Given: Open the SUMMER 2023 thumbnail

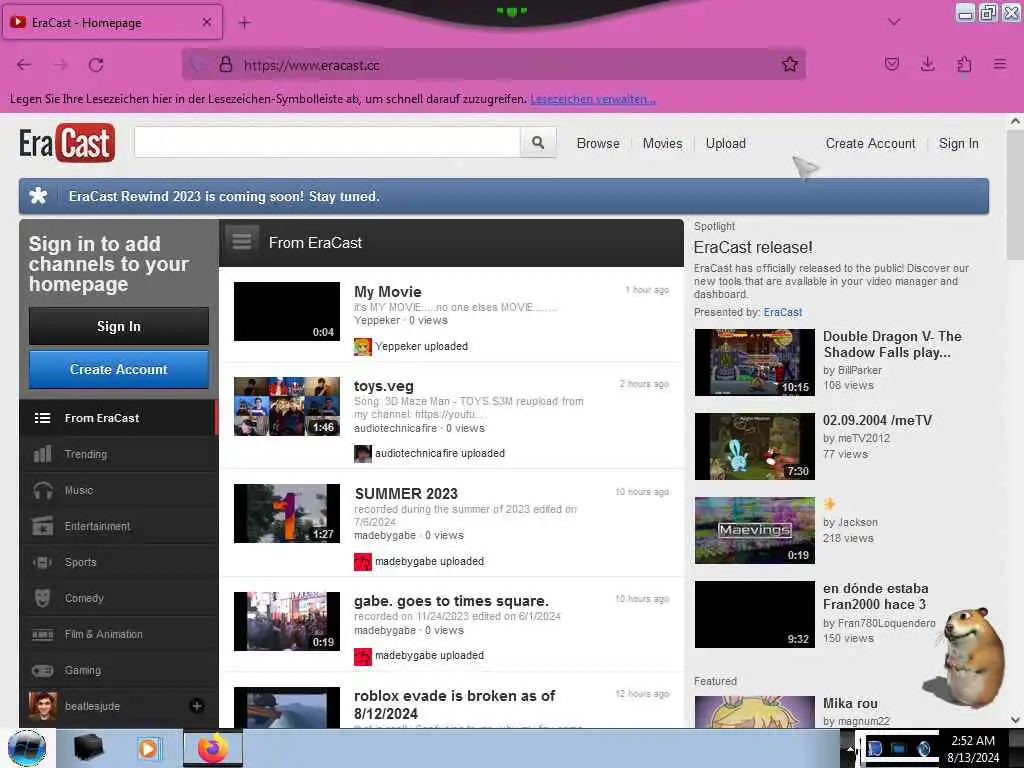Looking at the screenshot, I should coord(287,513).
